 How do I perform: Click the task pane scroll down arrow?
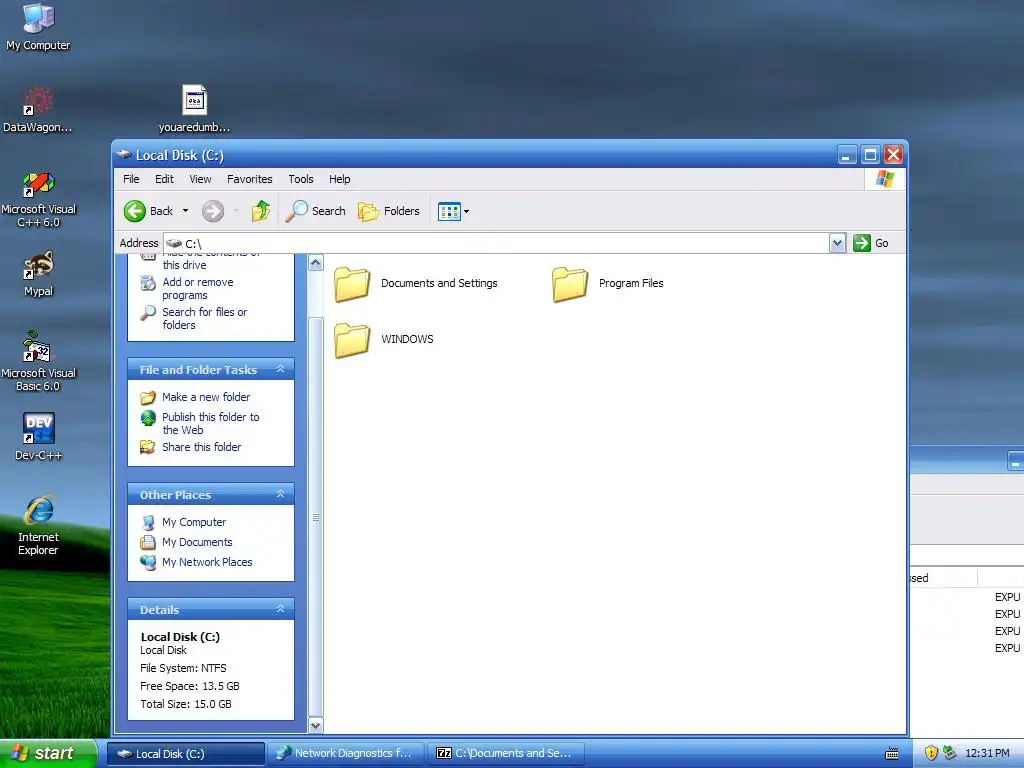coord(315,725)
